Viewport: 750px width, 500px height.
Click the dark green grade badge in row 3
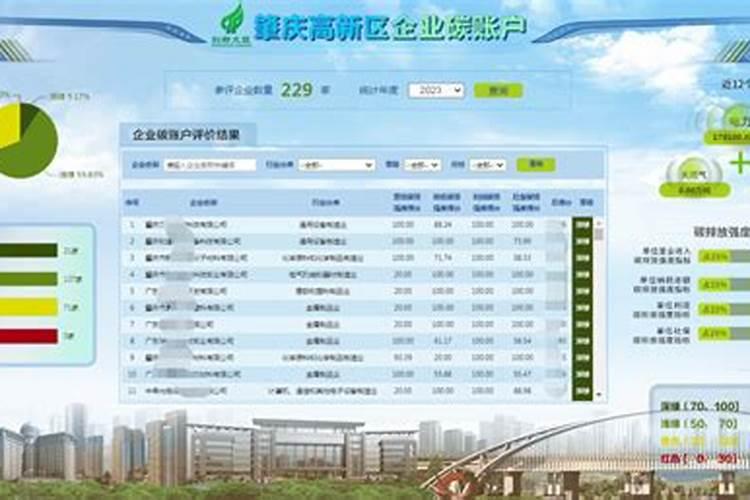pos(582,258)
